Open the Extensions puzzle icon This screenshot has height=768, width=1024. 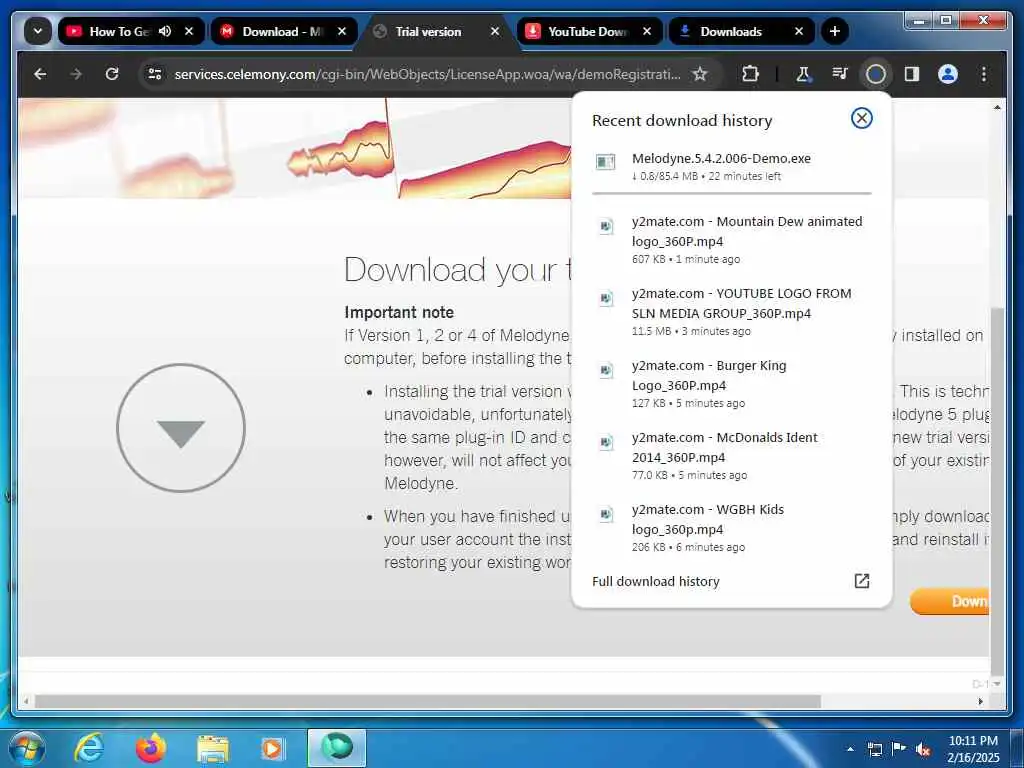coord(750,74)
